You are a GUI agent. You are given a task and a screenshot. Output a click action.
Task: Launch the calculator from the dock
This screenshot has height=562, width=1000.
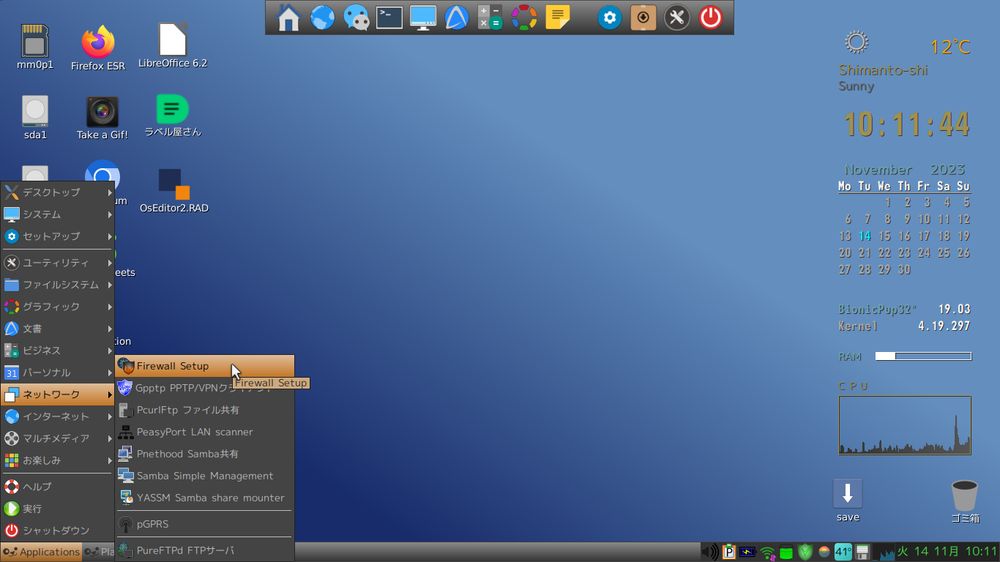(x=490, y=17)
